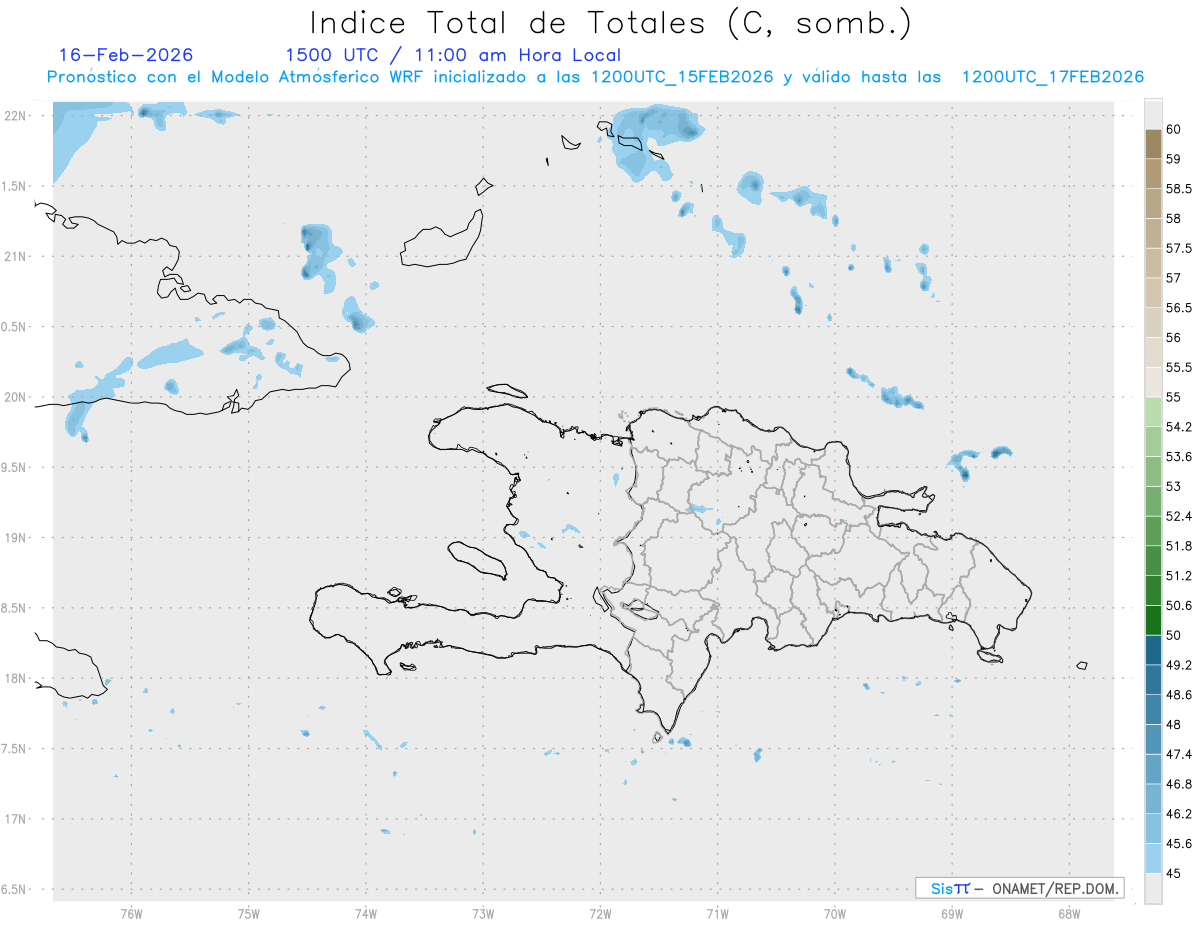Click the 'ONAMET/REP.DOM.' credit box

click(1019, 888)
